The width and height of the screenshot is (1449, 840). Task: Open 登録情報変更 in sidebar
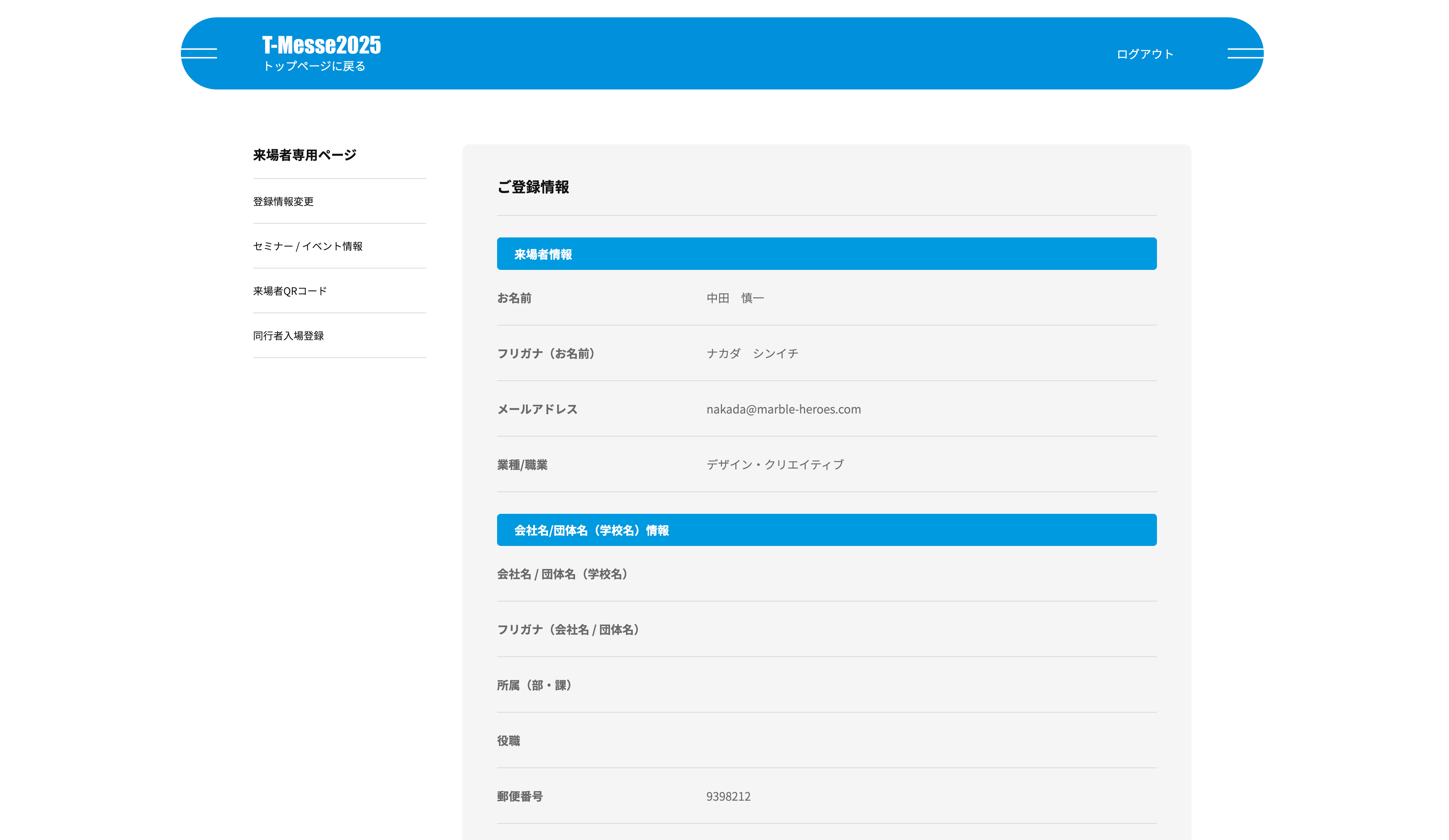point(283,202)
